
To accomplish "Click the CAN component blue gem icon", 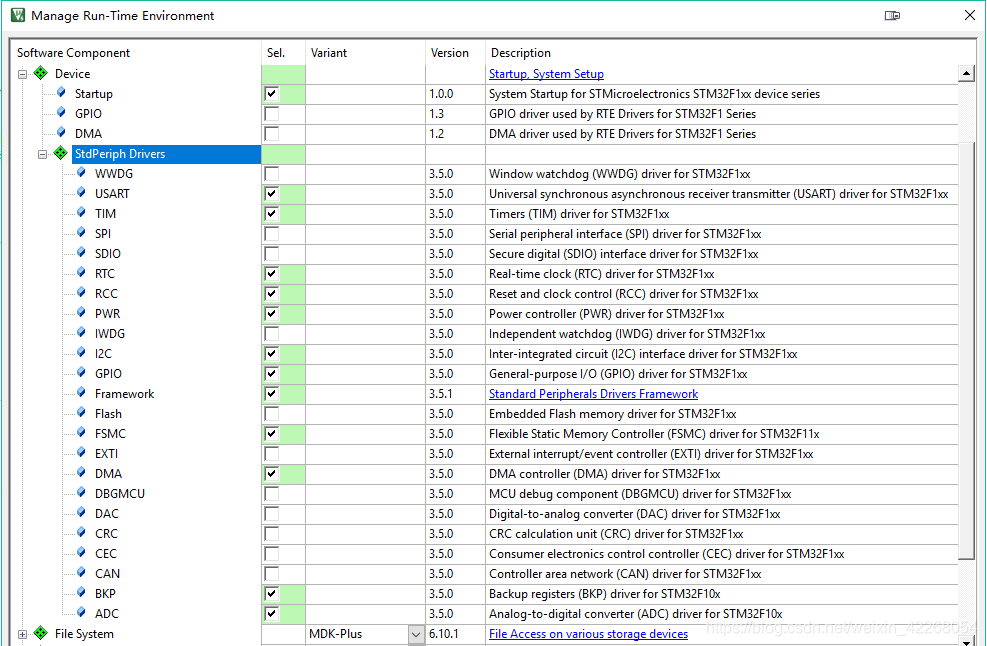I will (81, 573).
